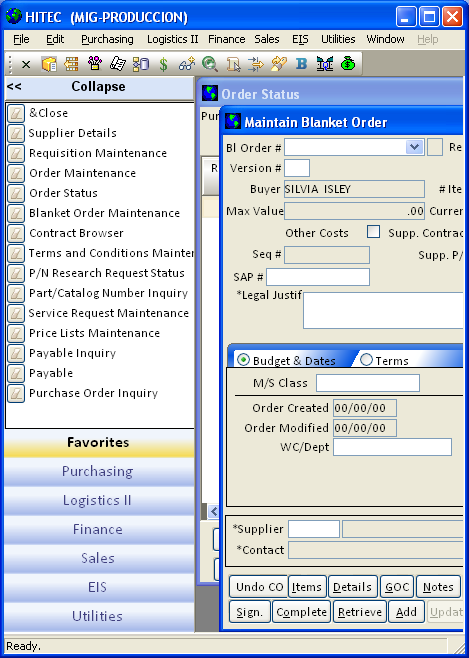
Task: Open the Logistics II menu
Action: (172, 39)
